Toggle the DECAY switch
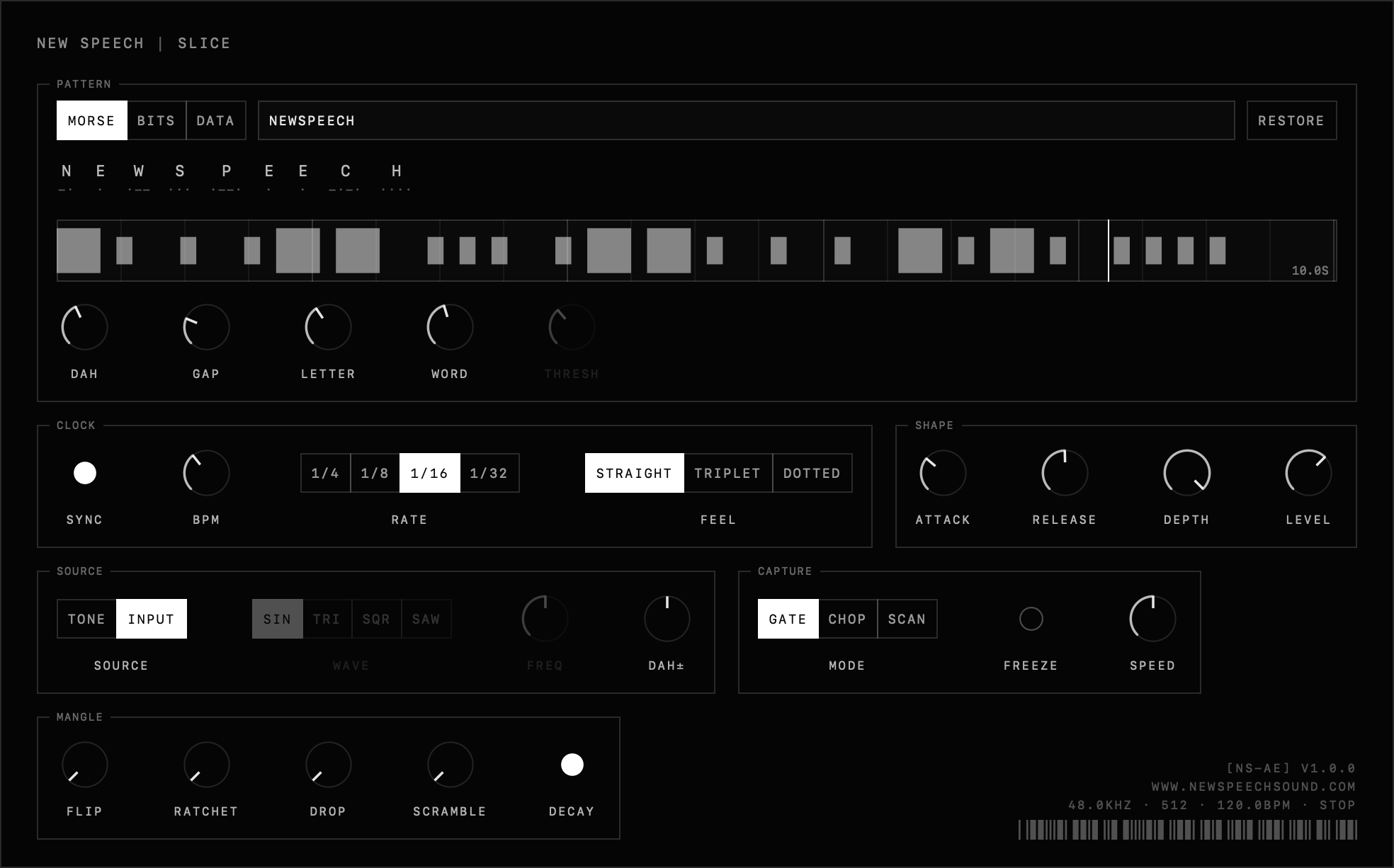 [572, 765]
